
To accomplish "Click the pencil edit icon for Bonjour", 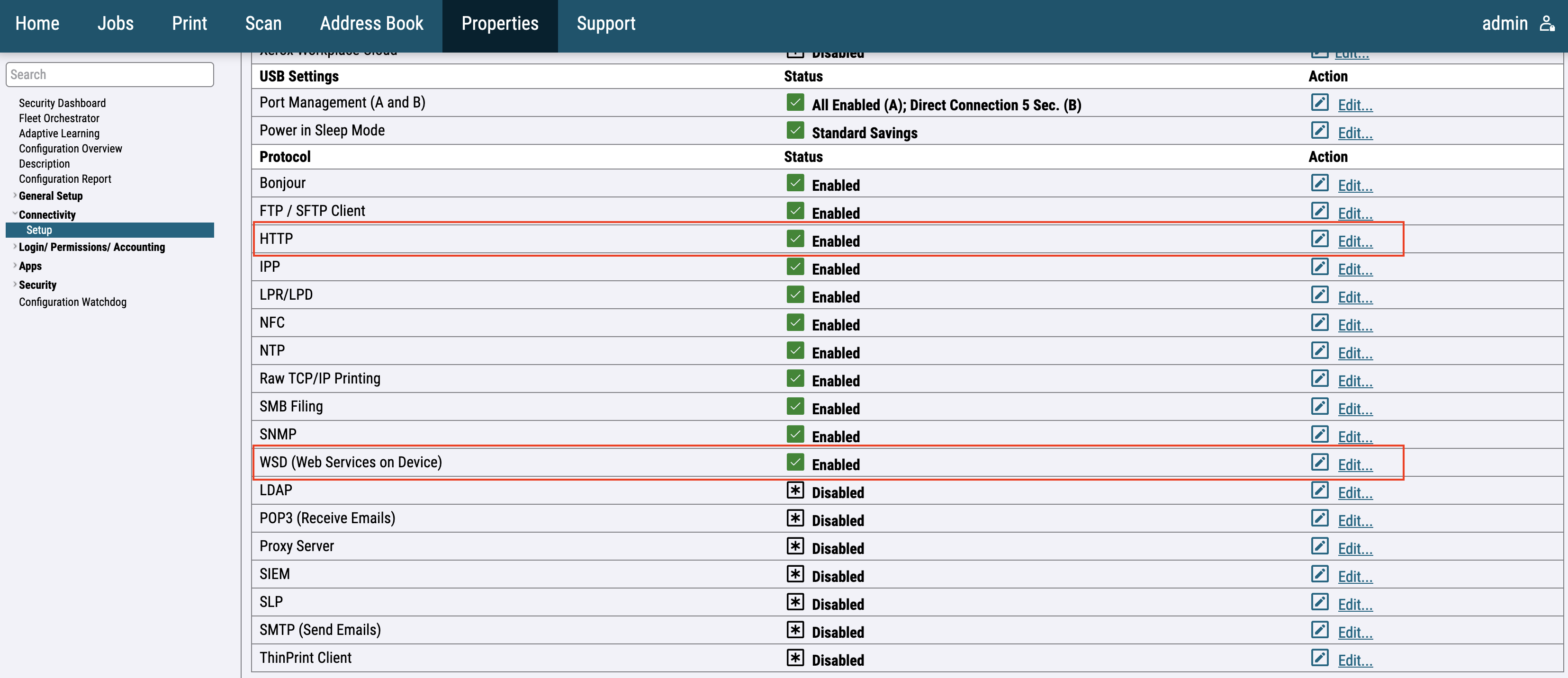I will click(1319, 183).
